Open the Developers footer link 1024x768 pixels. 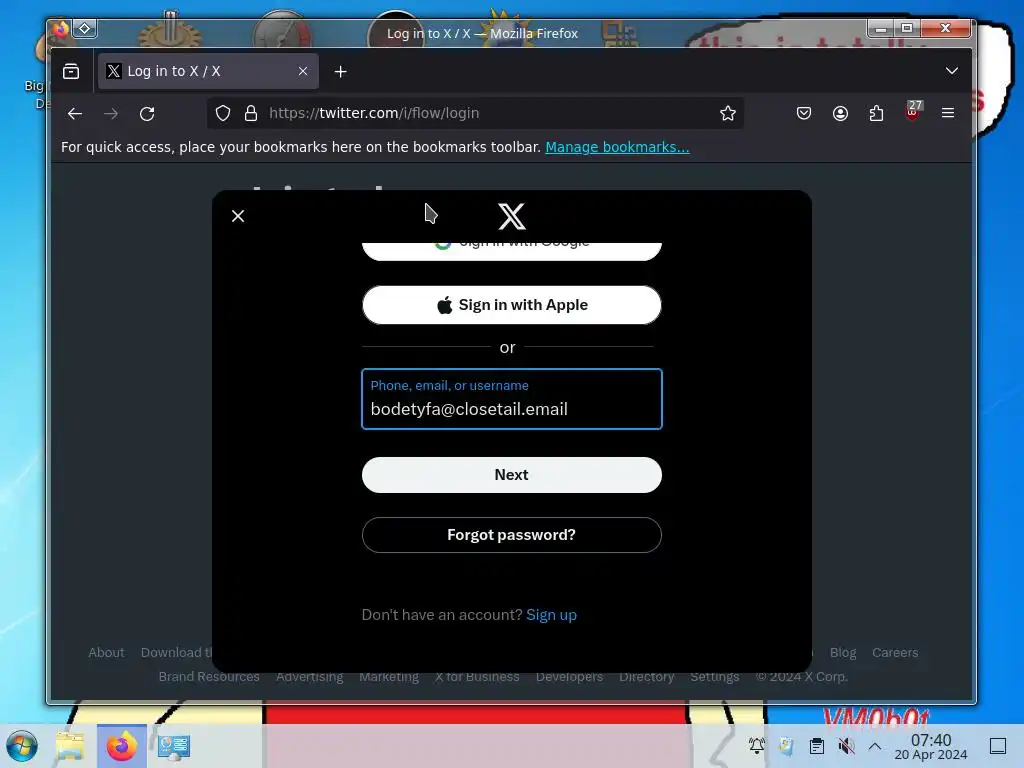click(569, 677)
